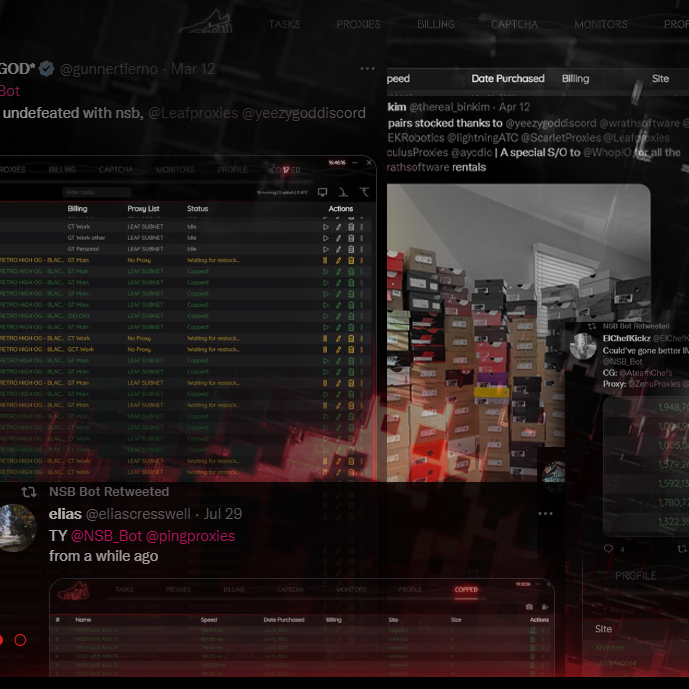Image resolution: width=689 pixels, height=689 pixels.
Task: Click delete trash icon on GT Work other row
Action: click(350, 238)
